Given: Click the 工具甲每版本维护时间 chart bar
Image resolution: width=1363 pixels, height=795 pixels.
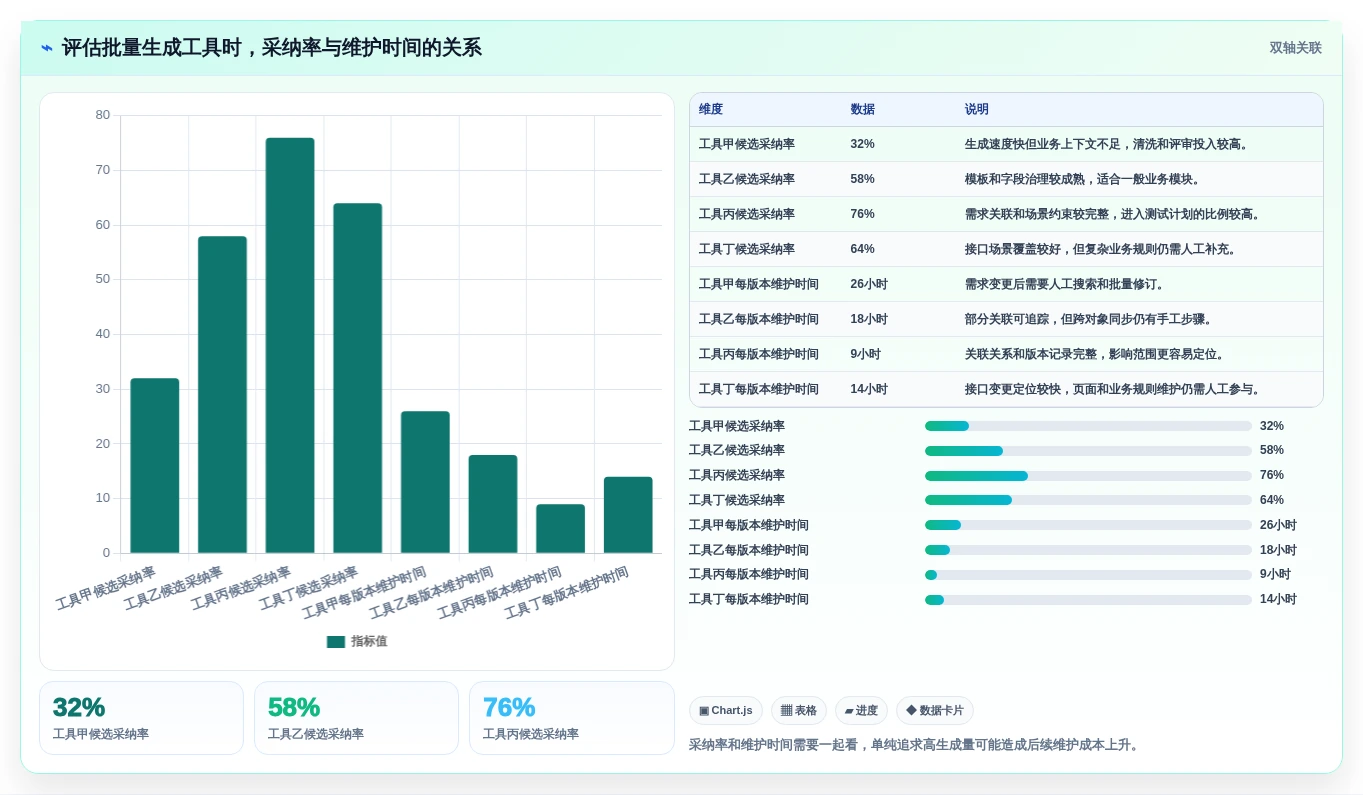Looking at the screenshot, I should click(x=425, y=482).
